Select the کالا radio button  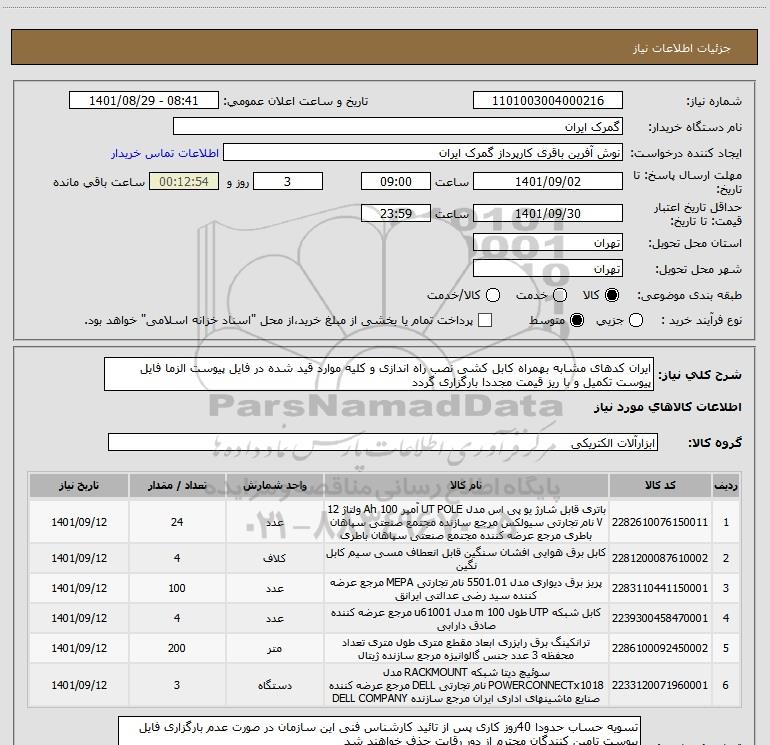pos(612,295)
